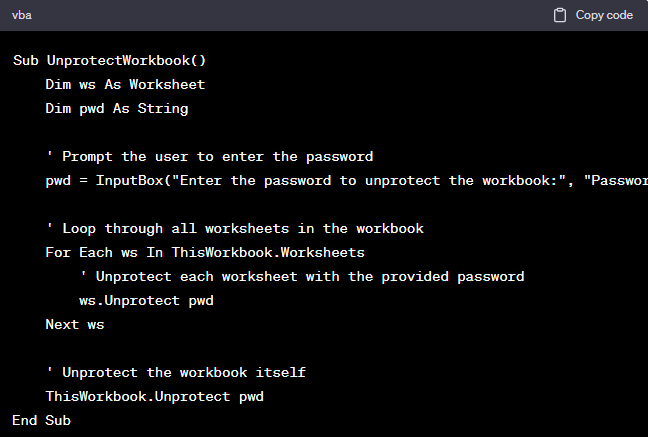This screenshot has height=437, width=648.
Task: Click the "ThisWorkbook.Unprotect pwd" statement
Action: point(154,396)
